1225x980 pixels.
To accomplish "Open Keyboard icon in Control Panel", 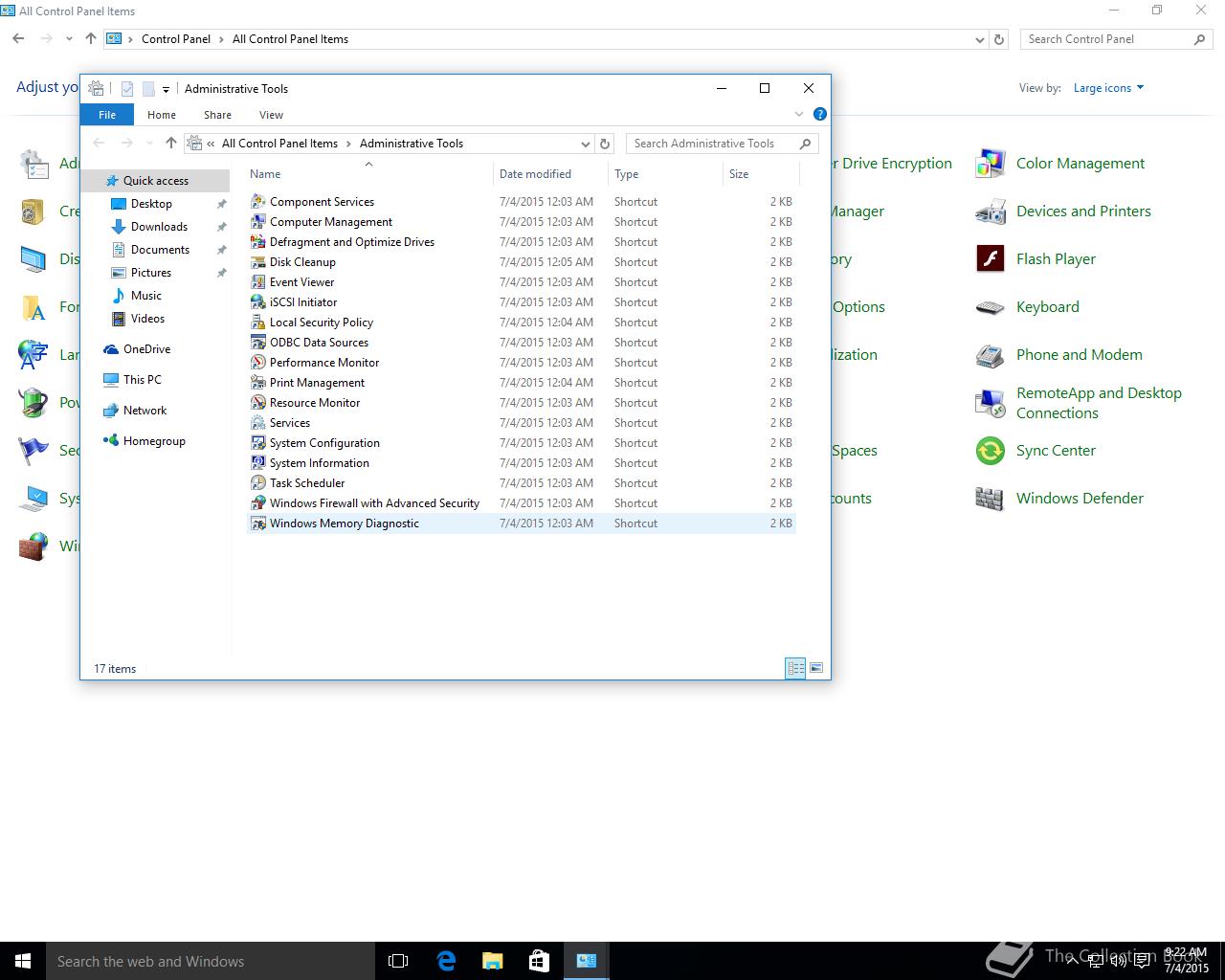I will click(x=990, y=307).
